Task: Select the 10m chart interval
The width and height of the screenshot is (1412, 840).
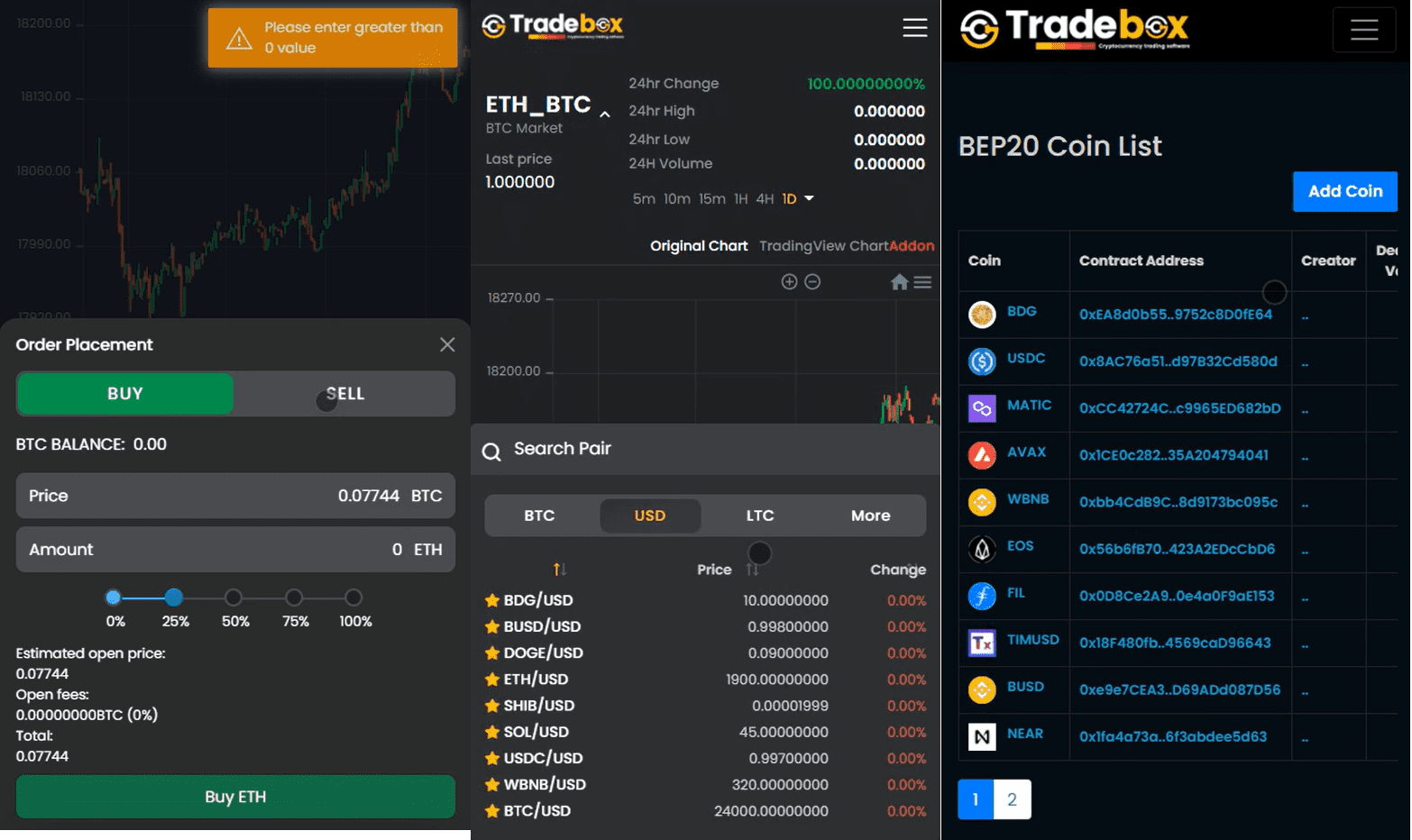Action: (677, 199)
